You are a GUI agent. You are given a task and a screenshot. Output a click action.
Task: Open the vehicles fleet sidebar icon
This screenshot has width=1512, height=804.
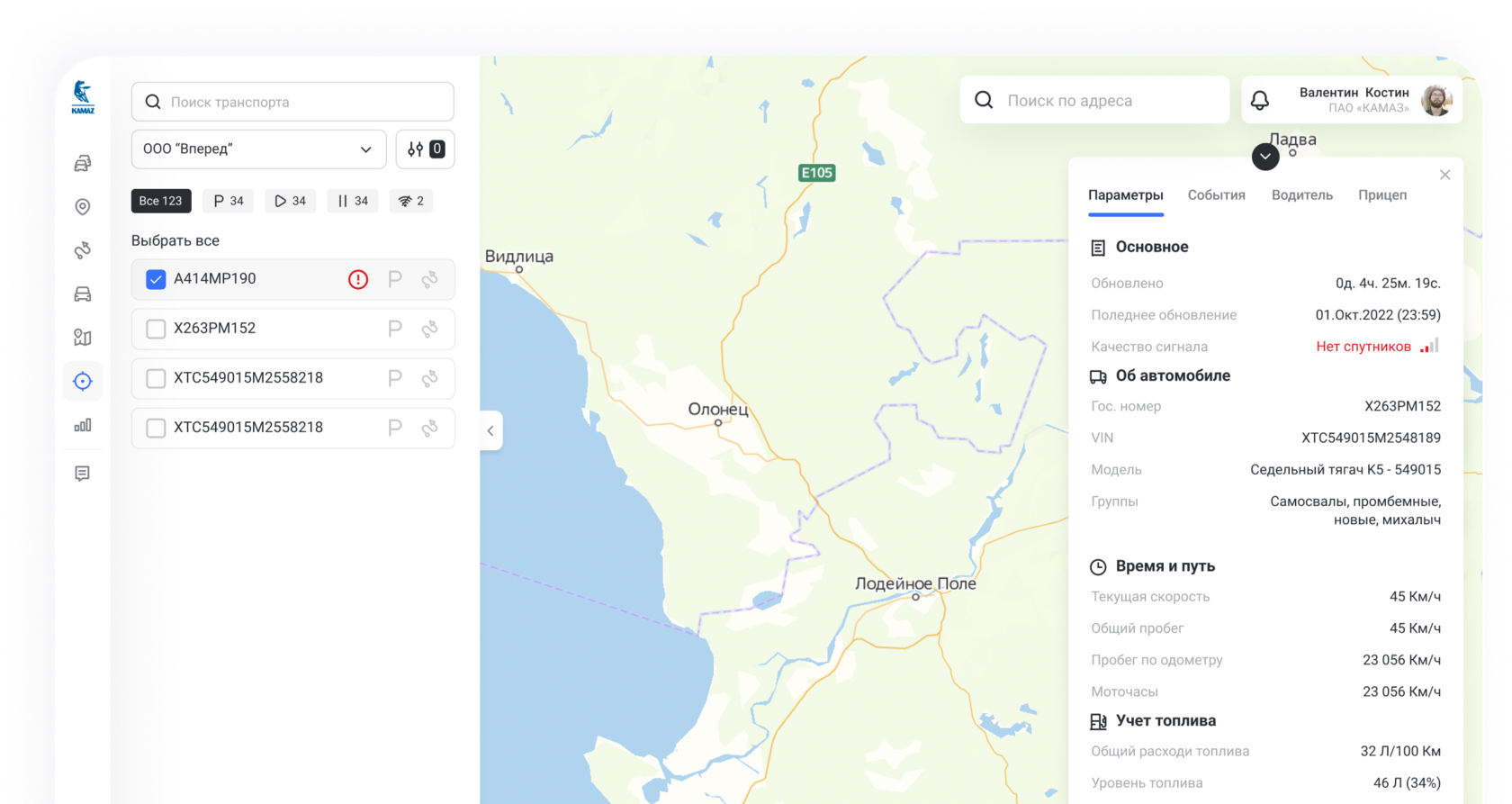(83, 163)
